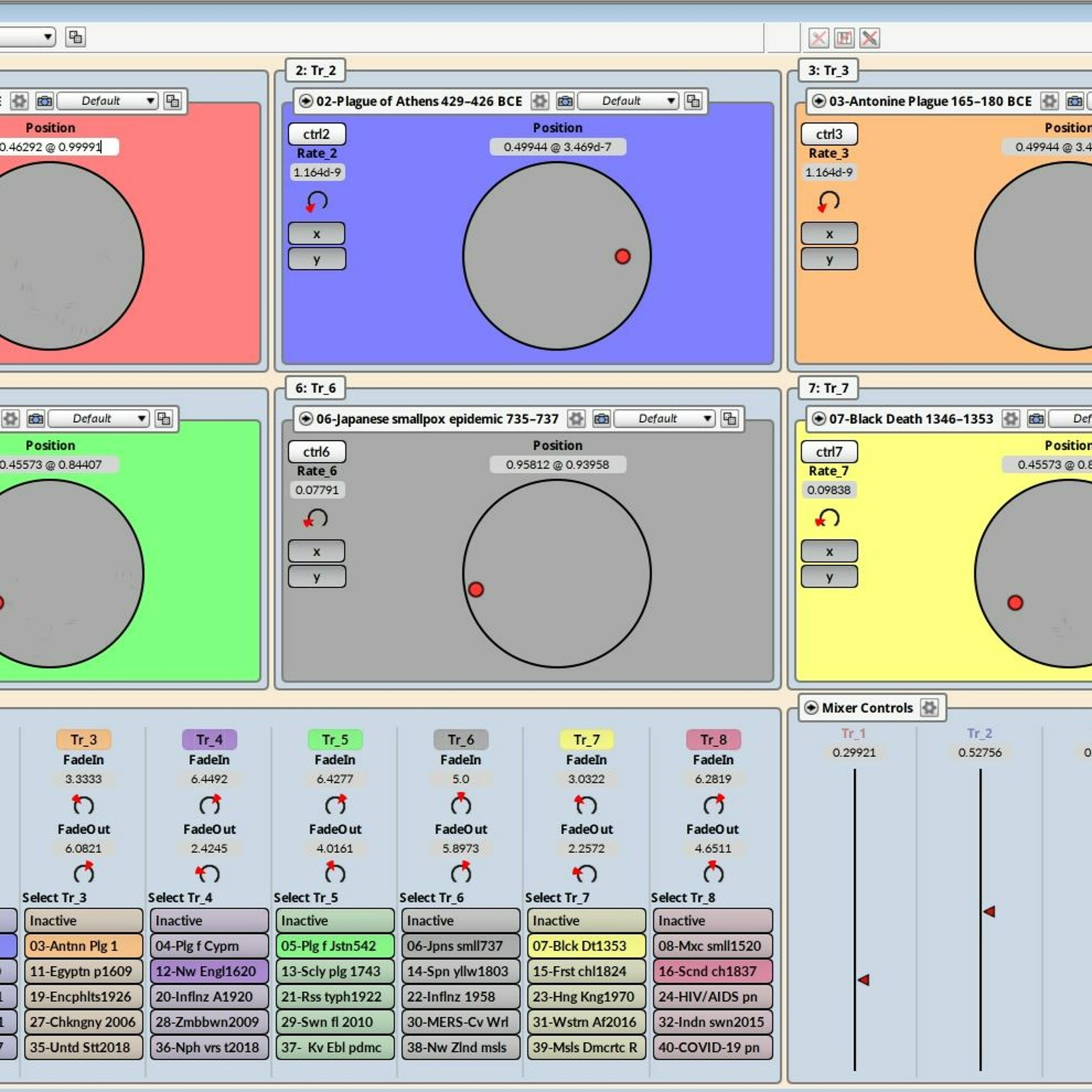
Task: Select Inactive under Select Tr_5
Action: pyautogui.click(x=335, y=920)
